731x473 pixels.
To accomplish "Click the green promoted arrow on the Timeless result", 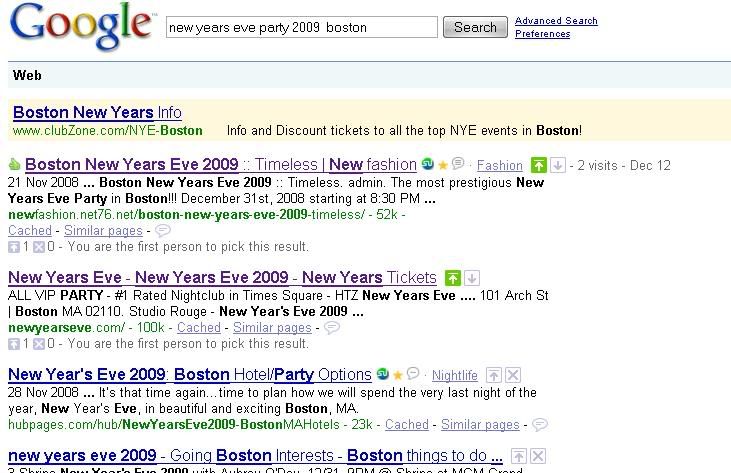I will (538, 165).
